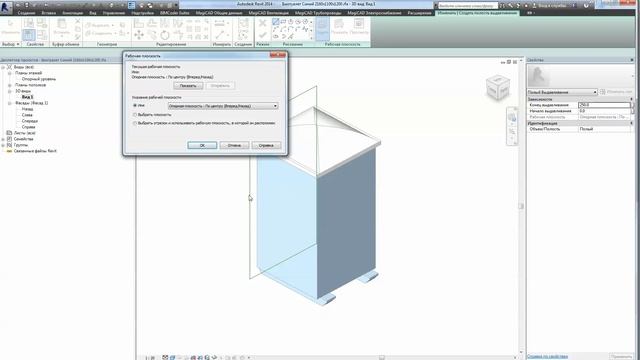Select Опорный уровень in project browser
The image size is (640, 360).
click(x=39, y=79)
